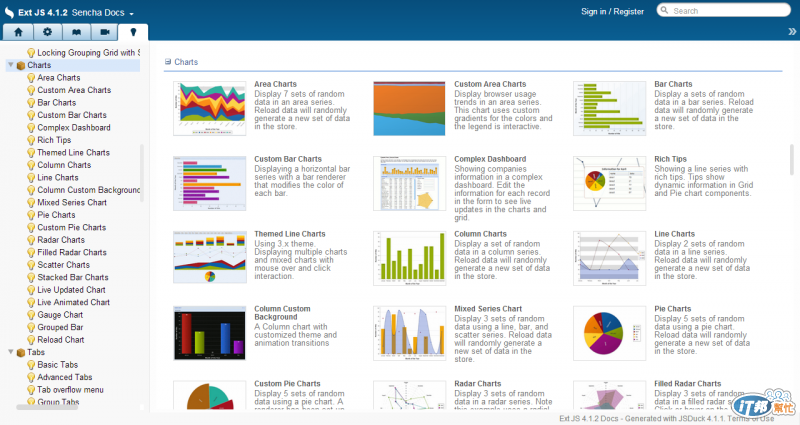Select Live Updated Chart tree item

(x=71, y=290)
